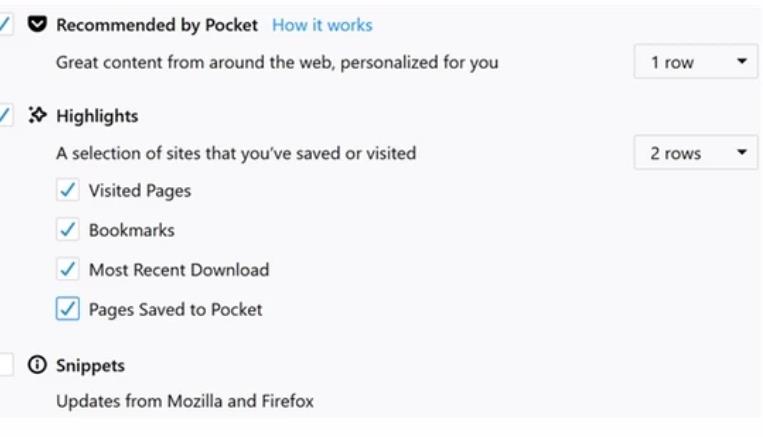The height and width of the screenshot is (437, 763).
Task: Click the "Snippets" heading label
Action: tap(90, 365)
